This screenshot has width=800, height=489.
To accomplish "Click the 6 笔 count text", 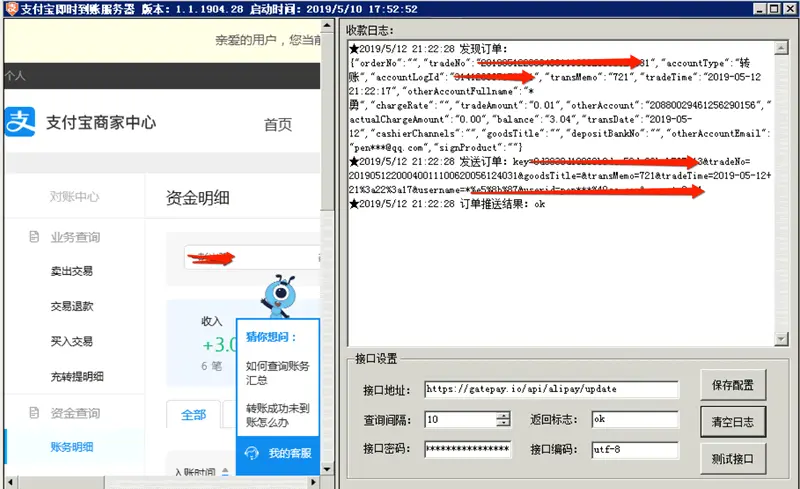I will coord(211,366).
